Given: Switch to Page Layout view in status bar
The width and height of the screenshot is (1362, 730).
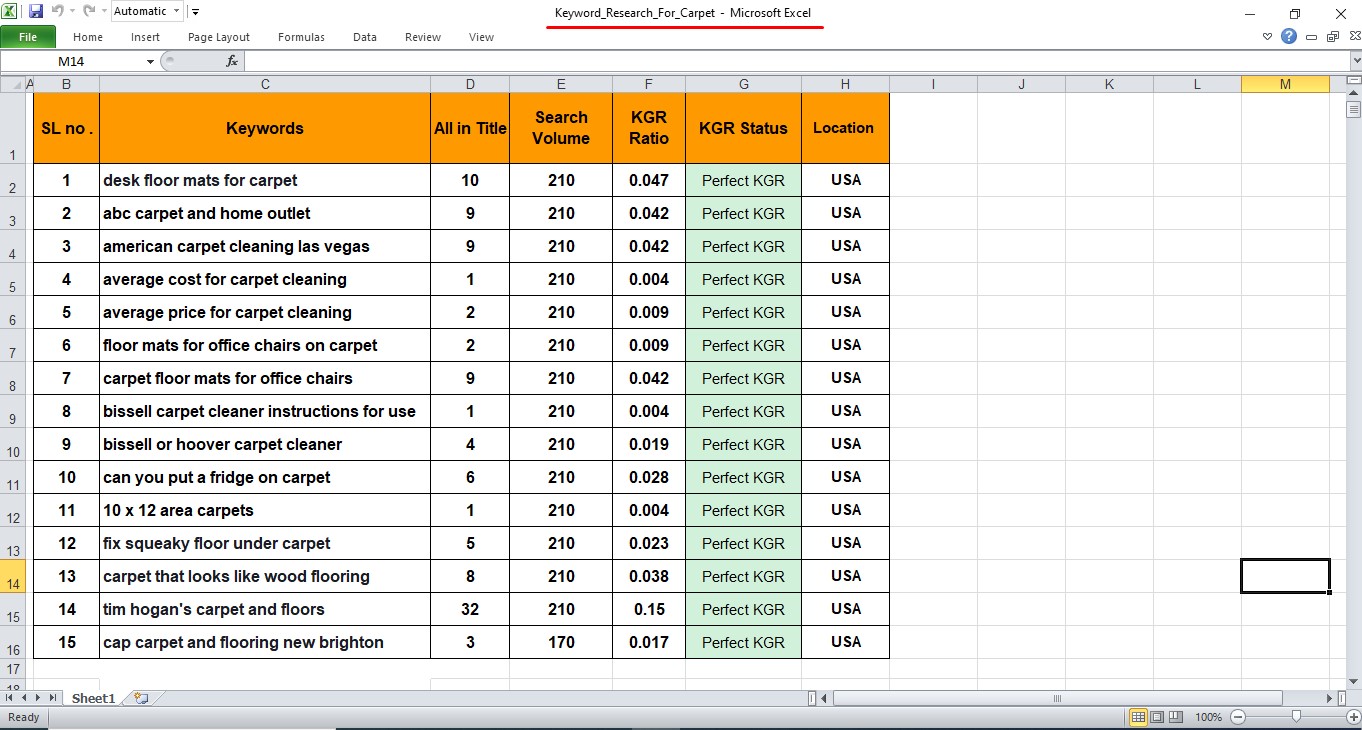Looking at the screenshot, I should click(x=1157, y=717).
